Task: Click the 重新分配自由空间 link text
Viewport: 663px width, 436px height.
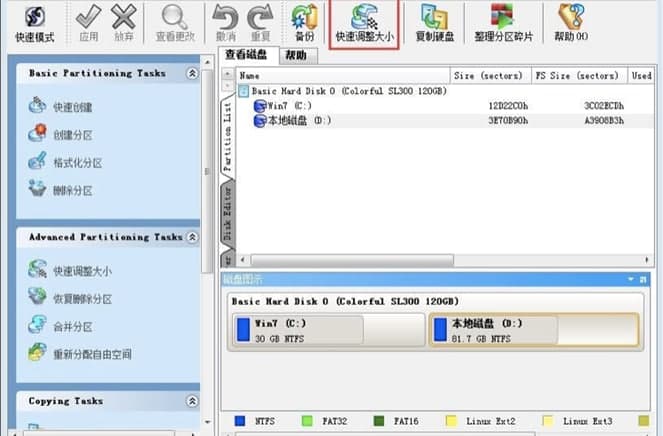Action: 92,354
